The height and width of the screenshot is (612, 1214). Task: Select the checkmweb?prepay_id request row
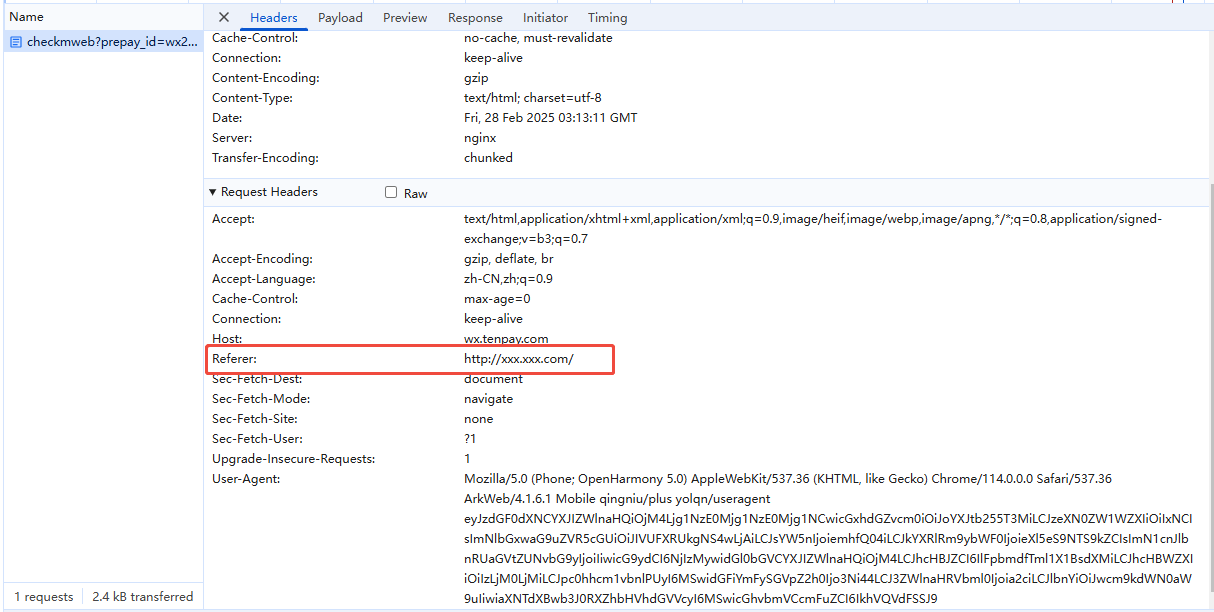pyautogui.click(x=102, y=42)
